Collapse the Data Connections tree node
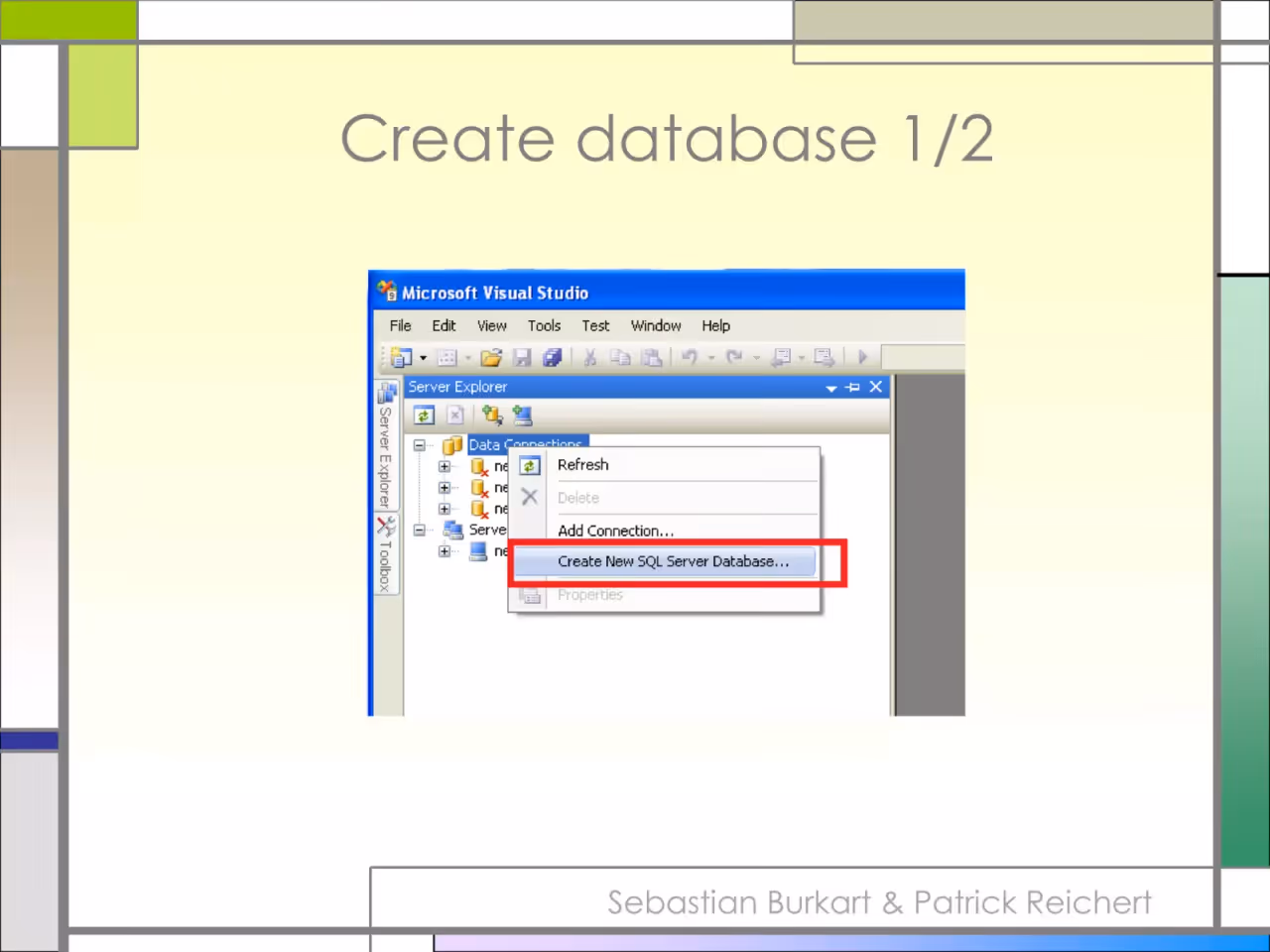1270x952 pixels. (420, 445)
